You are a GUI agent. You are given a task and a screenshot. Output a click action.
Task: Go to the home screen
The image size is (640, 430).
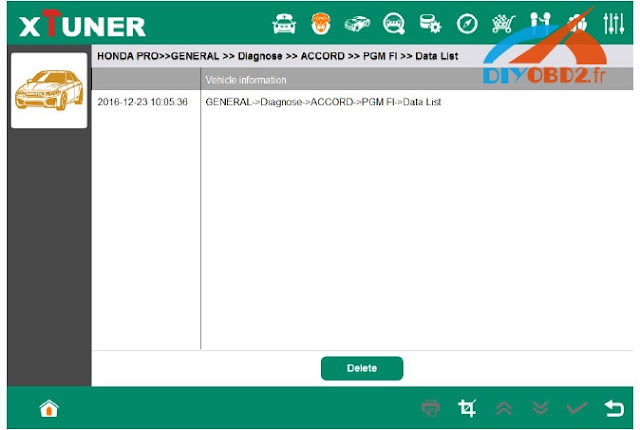(x=49, y=408)
